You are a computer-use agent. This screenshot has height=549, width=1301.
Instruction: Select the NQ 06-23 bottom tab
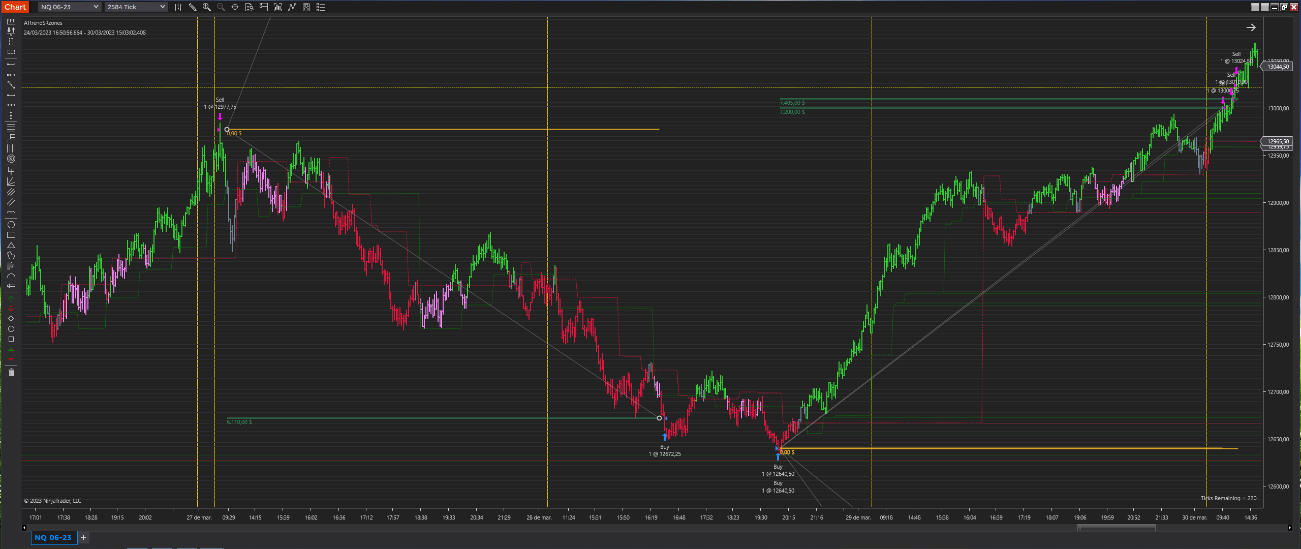(x=53, y=538)
